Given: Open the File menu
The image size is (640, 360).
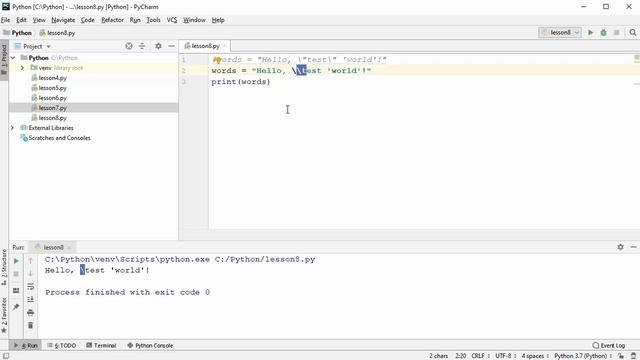Looking at the screenshot, I should [x=5, y=20].
